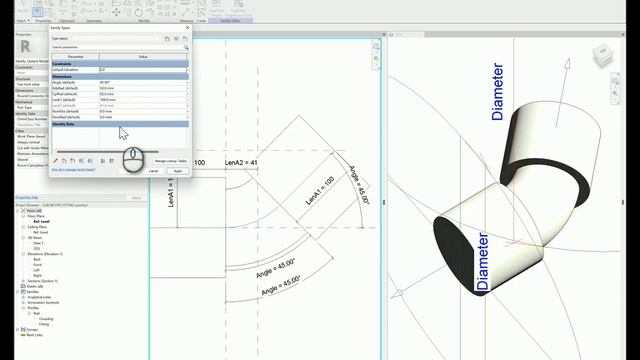The height and width of the screenshot is (360, 640).
Task: Click the search magnifier icon for parameters
Action: pos(186,47)
